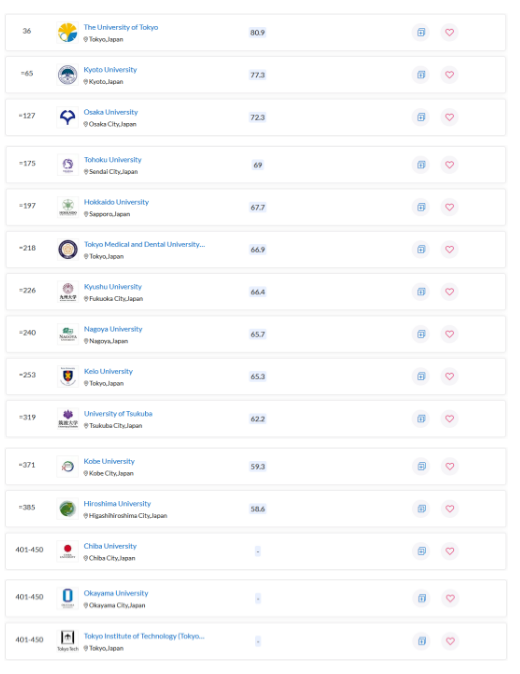
Task: Click the compare icon for Nagoya University
Action: pyautogui.click(x=421, y=334)
